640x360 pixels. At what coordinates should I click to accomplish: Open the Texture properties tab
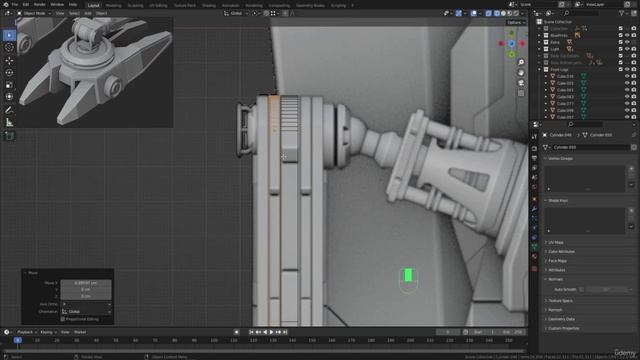pyautogui.click(x=534, y=269)
